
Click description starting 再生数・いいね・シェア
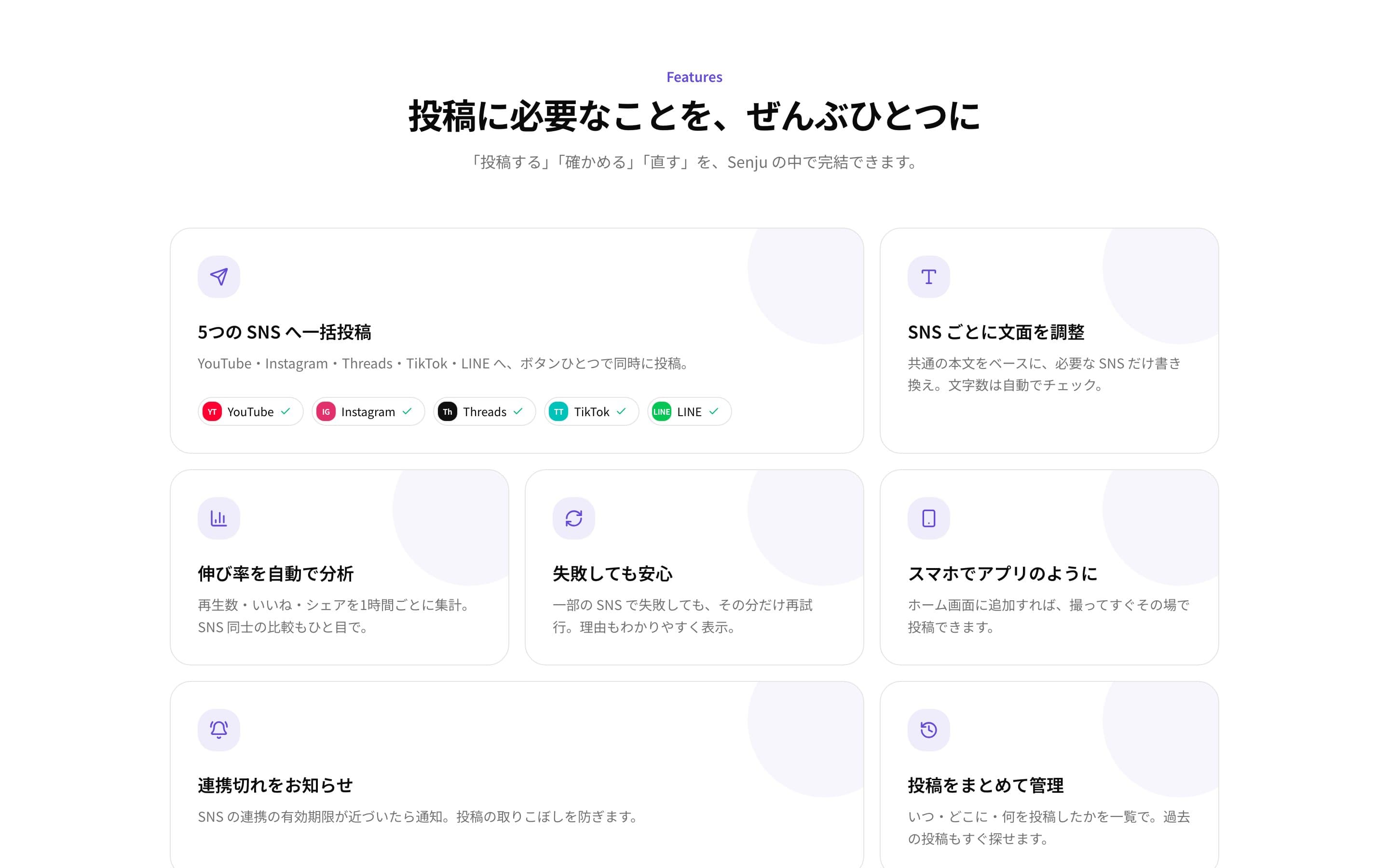point(336,616)
